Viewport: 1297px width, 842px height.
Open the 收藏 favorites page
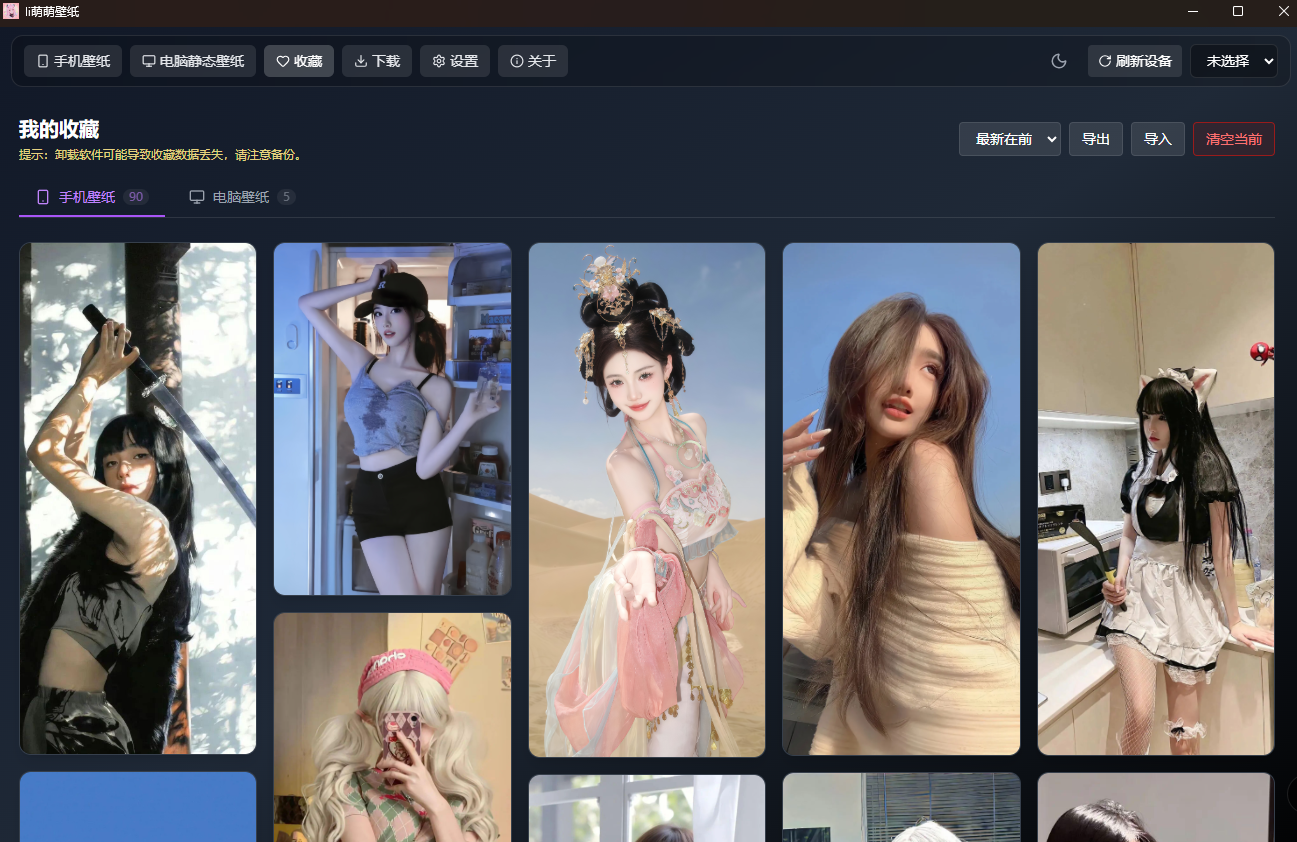click(299, 61)
